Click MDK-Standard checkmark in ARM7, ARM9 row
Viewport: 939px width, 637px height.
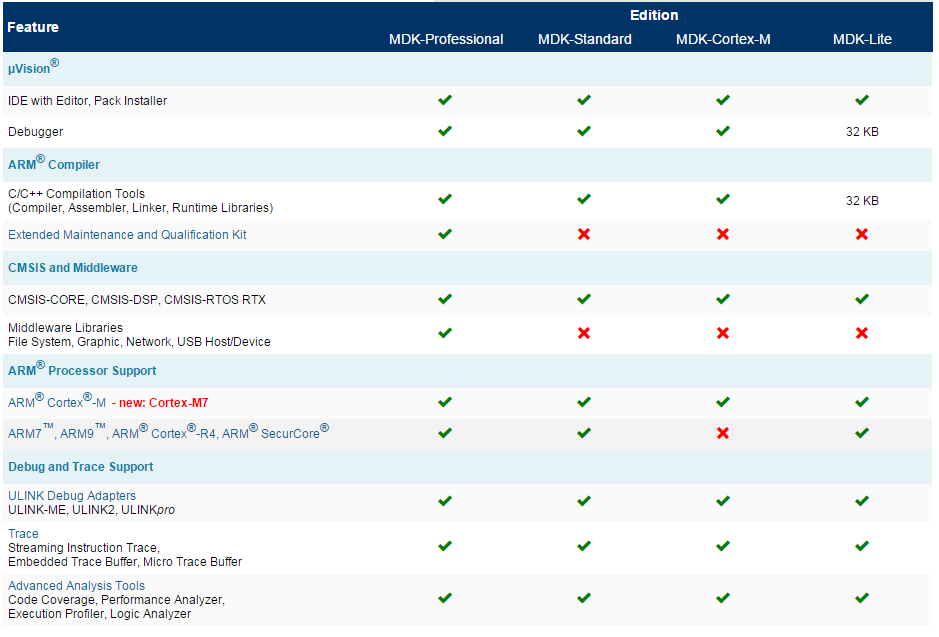pyautogui.click(x=584, y=432)
